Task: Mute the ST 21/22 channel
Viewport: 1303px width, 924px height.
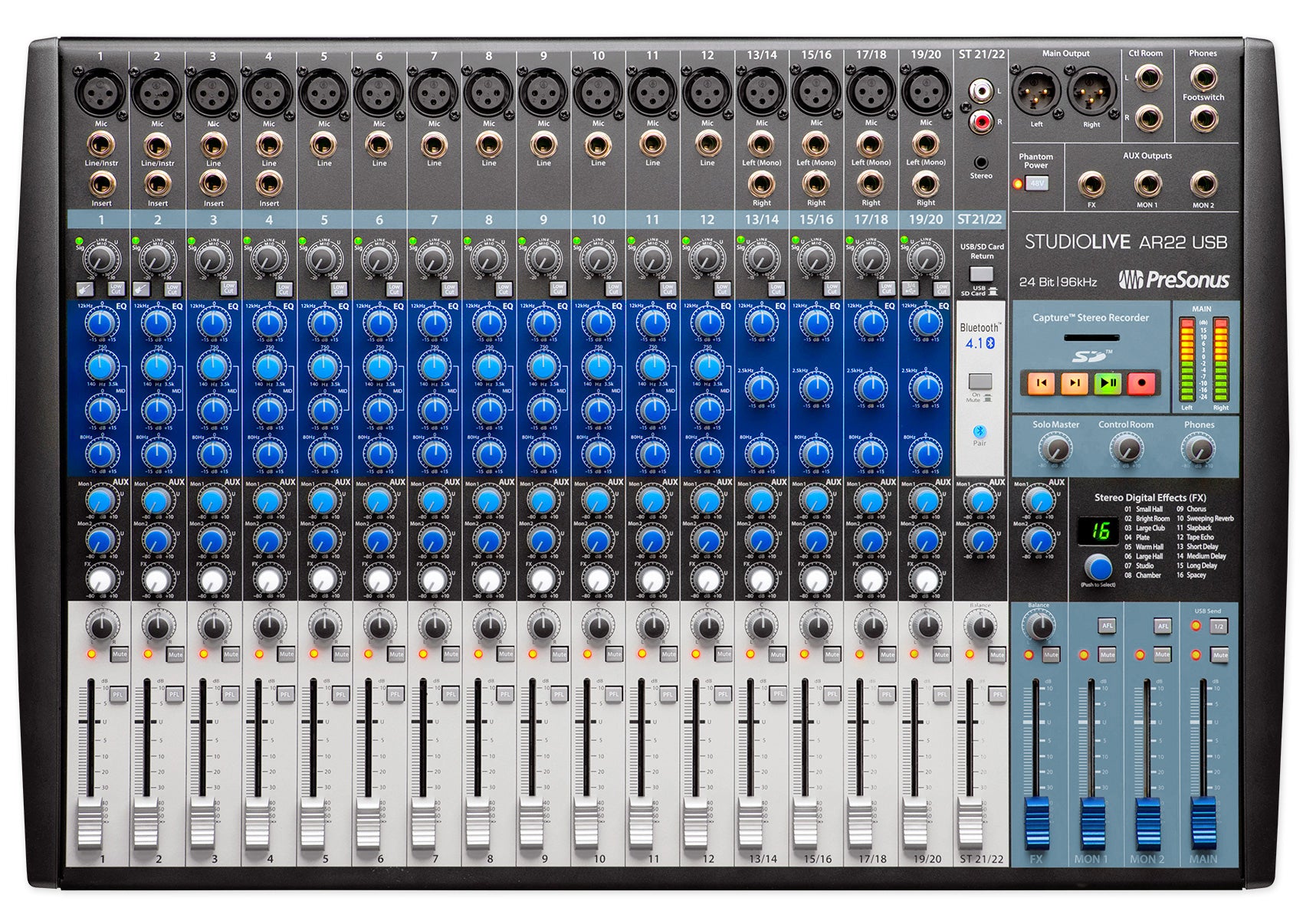Action: [x=997, y=654]
